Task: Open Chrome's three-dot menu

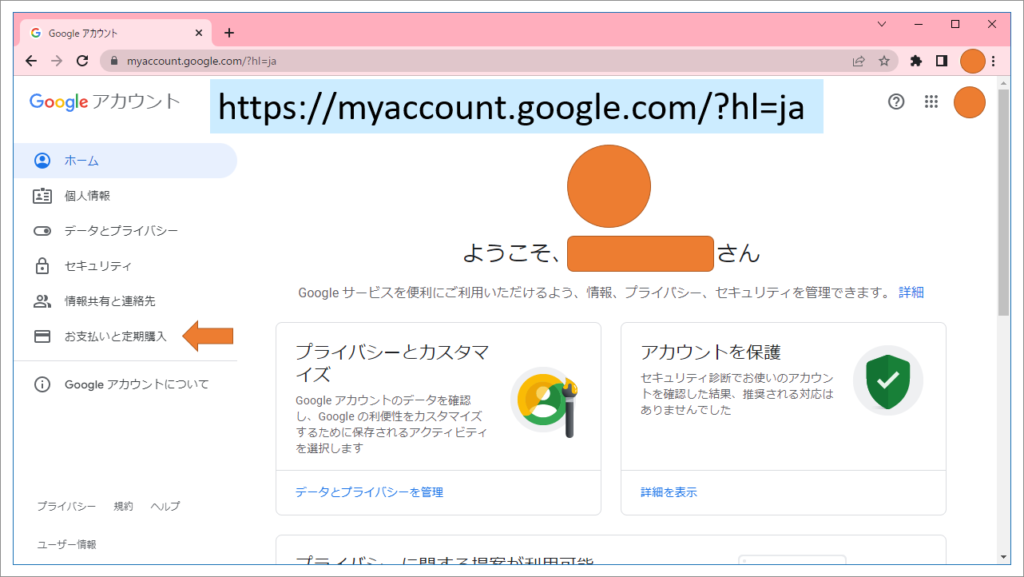Action: 993,61
